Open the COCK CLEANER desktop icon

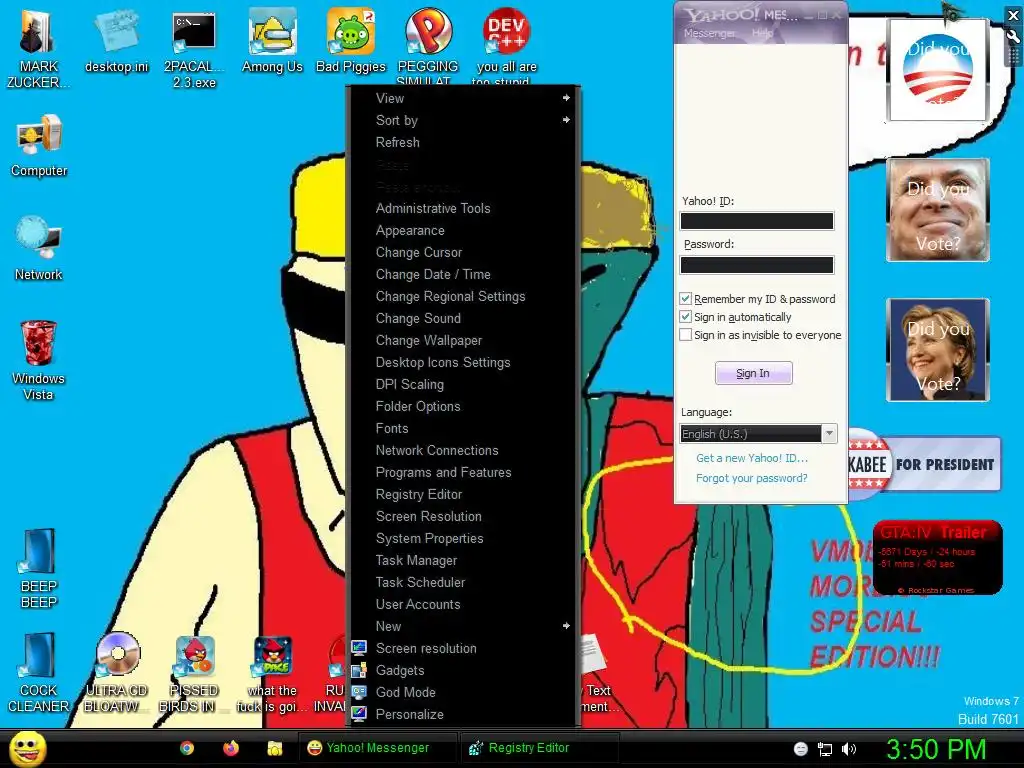[38, 673]
